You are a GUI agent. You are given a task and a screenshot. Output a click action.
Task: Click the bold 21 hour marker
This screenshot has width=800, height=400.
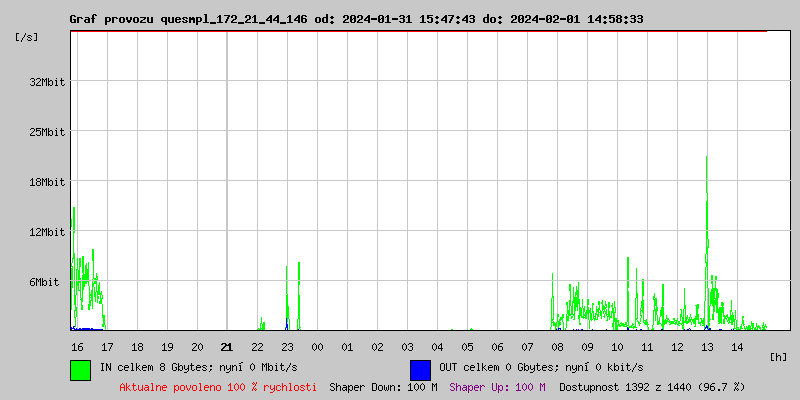pyautogui.click(x=227, y=347)
